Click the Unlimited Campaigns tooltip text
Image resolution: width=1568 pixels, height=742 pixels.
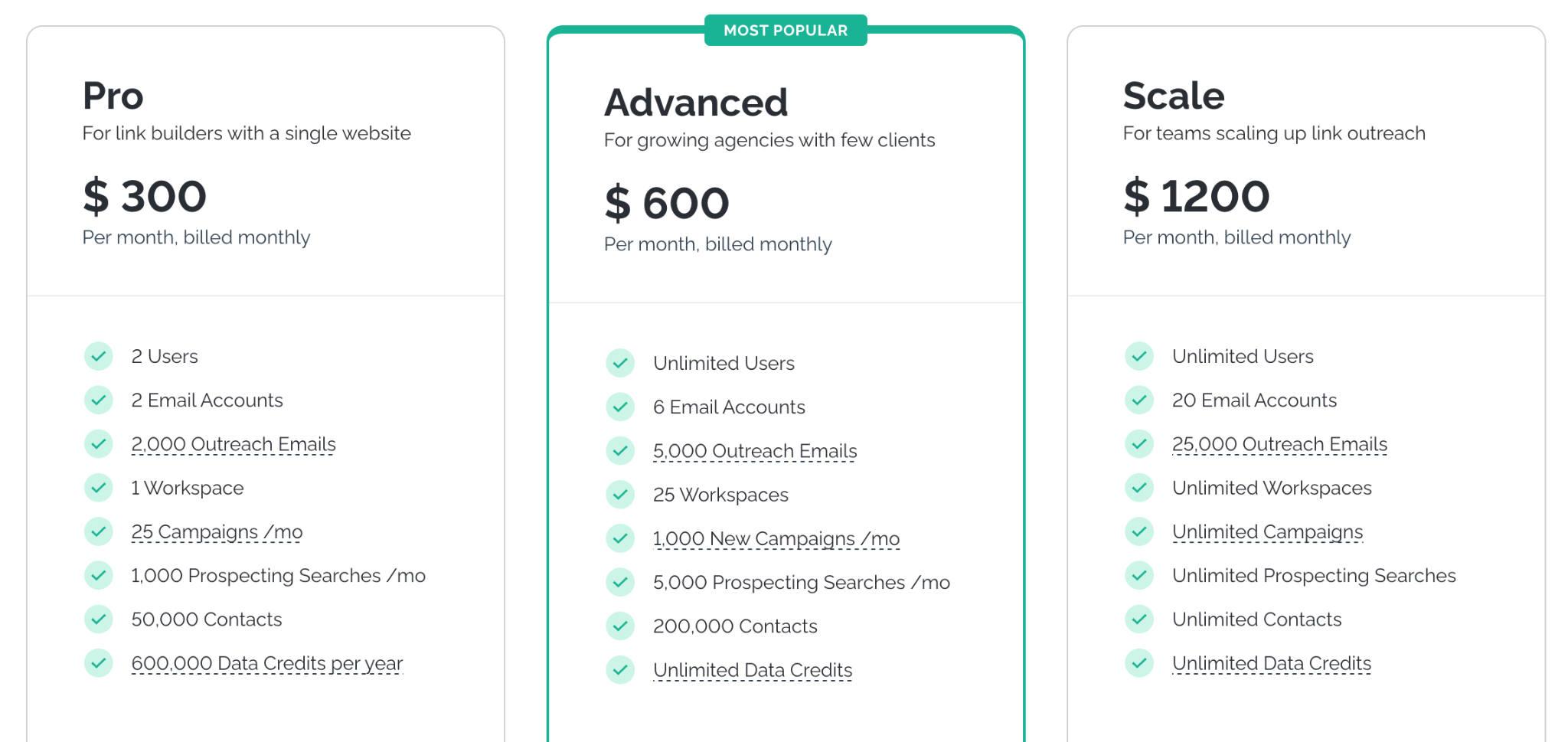(1268, 531)
